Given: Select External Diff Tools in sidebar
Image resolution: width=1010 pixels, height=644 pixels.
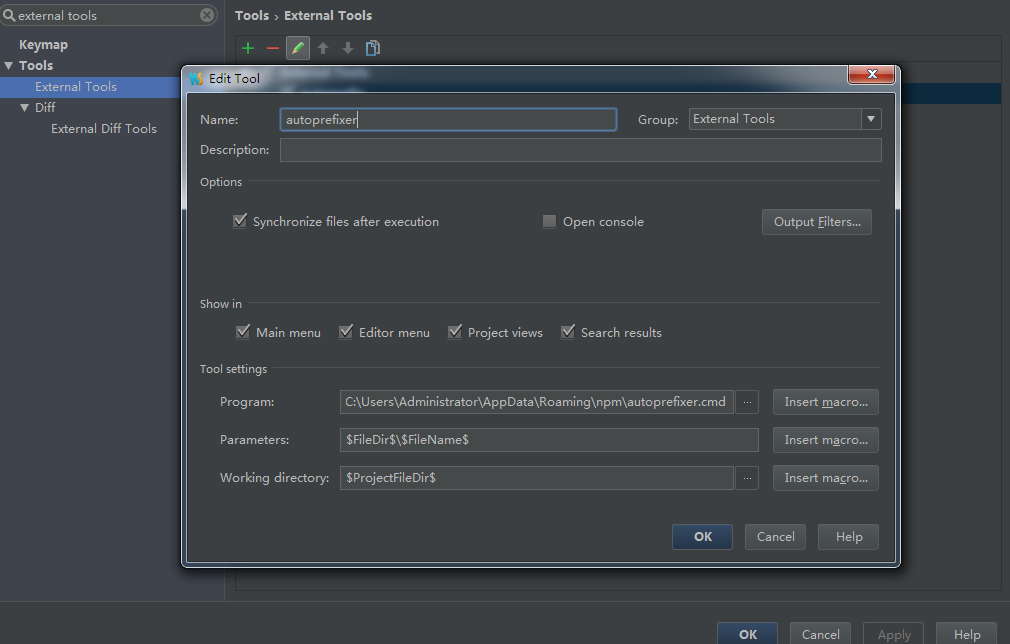Looking at the screenshot, I should coord(104,129).
